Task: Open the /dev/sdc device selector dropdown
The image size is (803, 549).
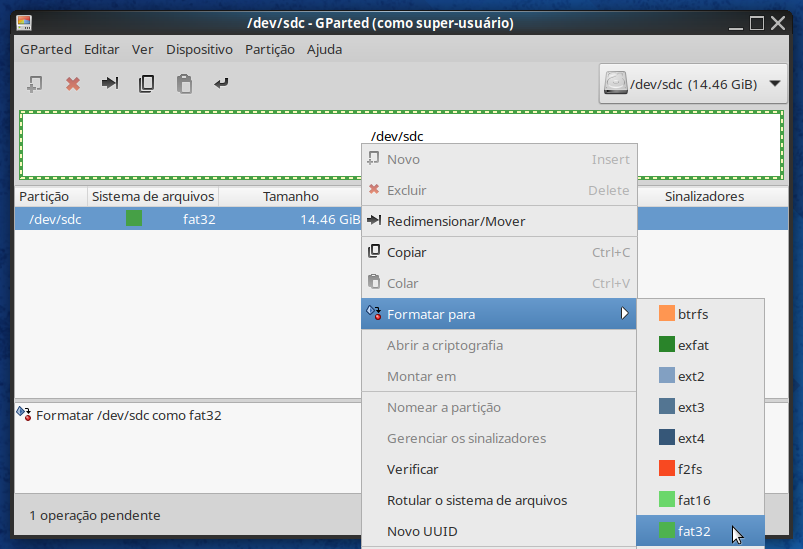Action: coord(693,84)
